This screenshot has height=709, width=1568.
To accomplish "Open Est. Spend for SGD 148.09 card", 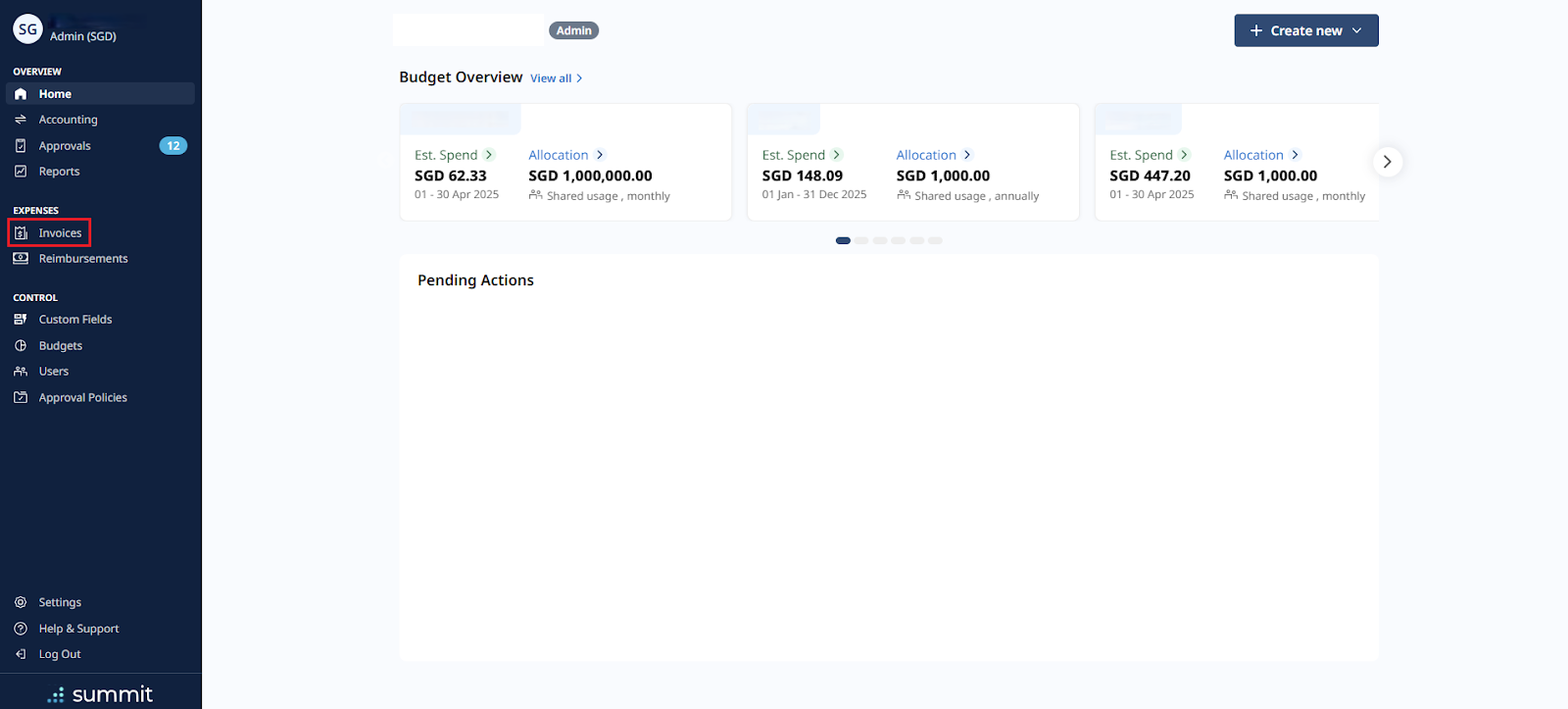I will click(794, 155).
